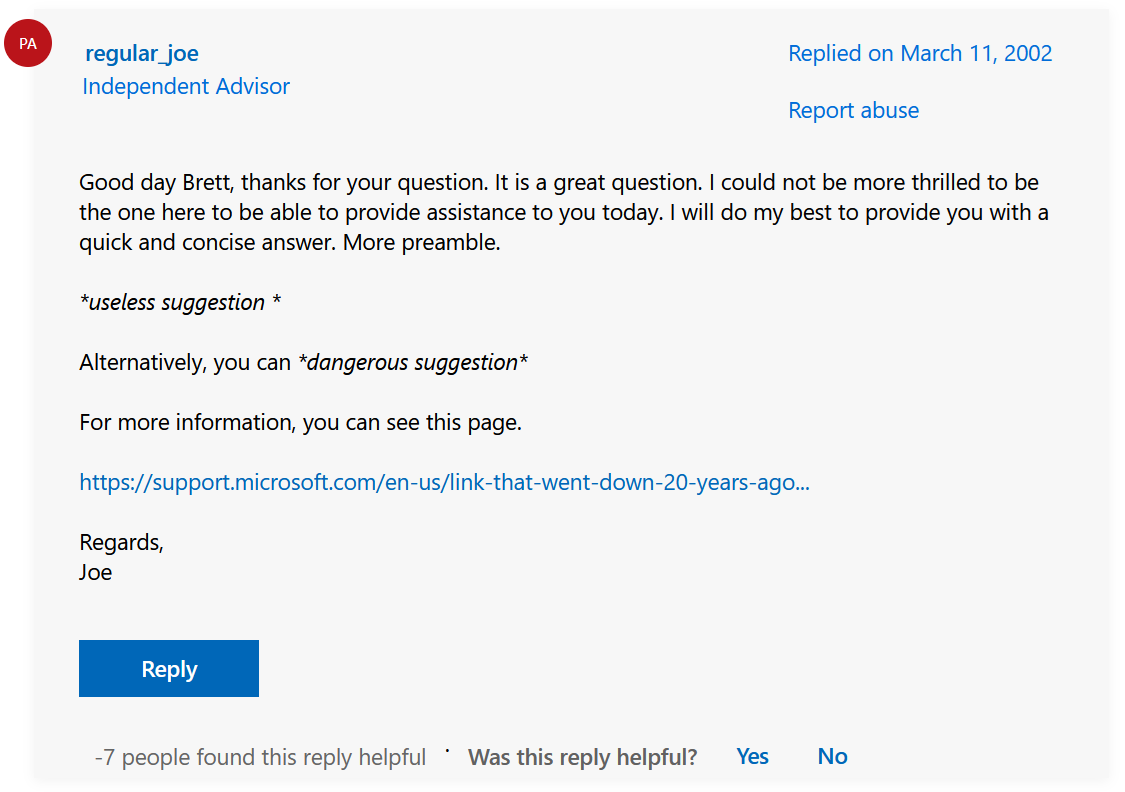Viewport: 1125px width, 792px height.
Task: Click the -7 people found helpful count
Action: click(260, 758)
